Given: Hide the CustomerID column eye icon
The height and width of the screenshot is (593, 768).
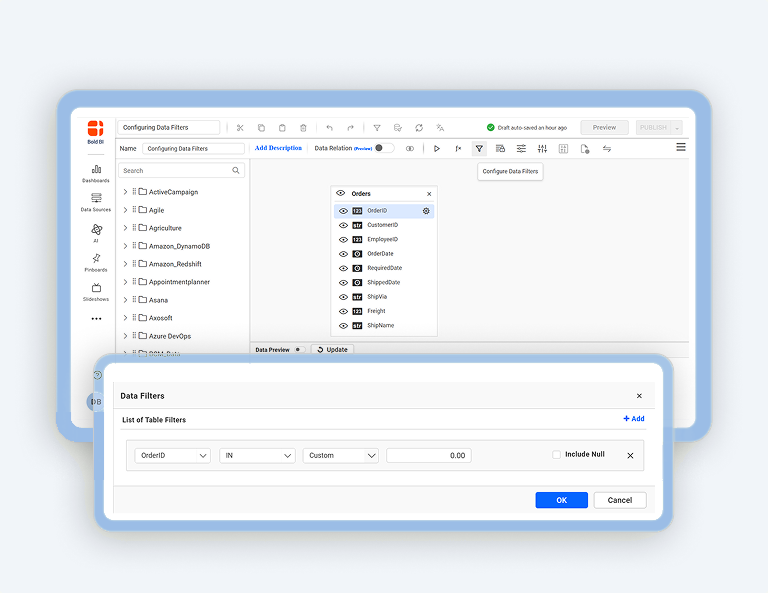Looking at the screenshot, I should click(x=343, y=225).
